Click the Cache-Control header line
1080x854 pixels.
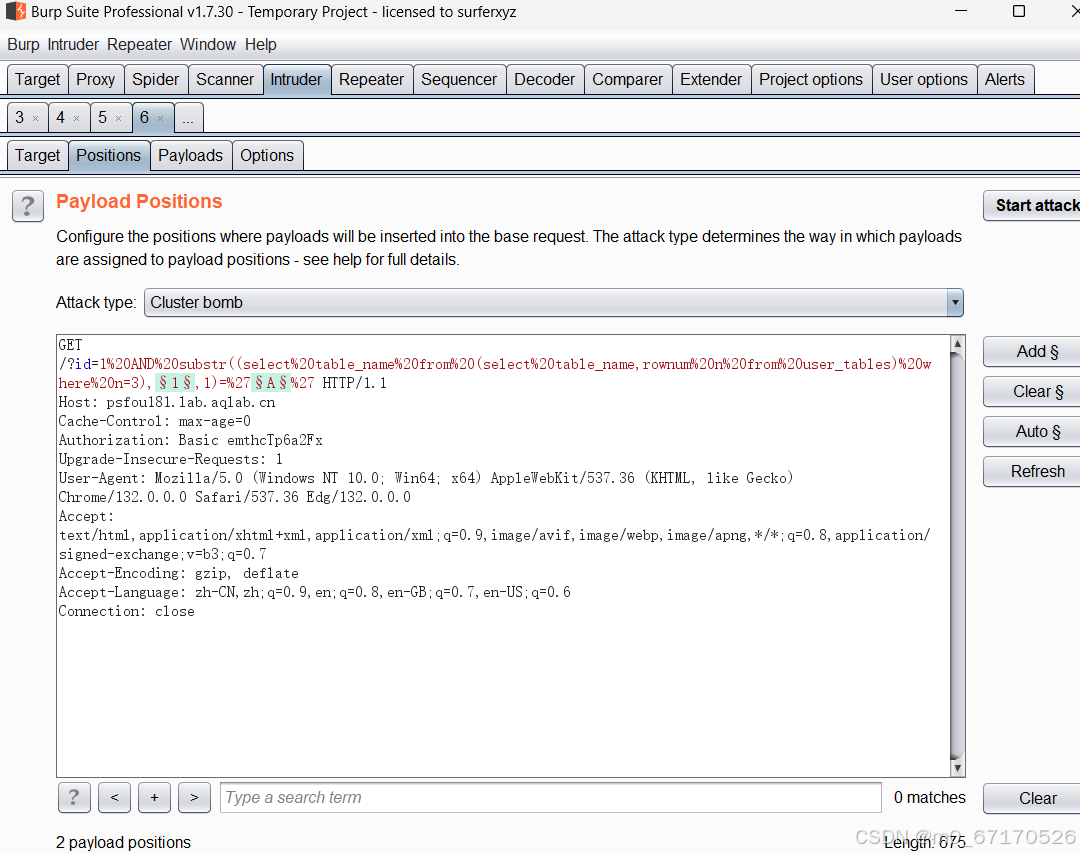tap(154, 421)
